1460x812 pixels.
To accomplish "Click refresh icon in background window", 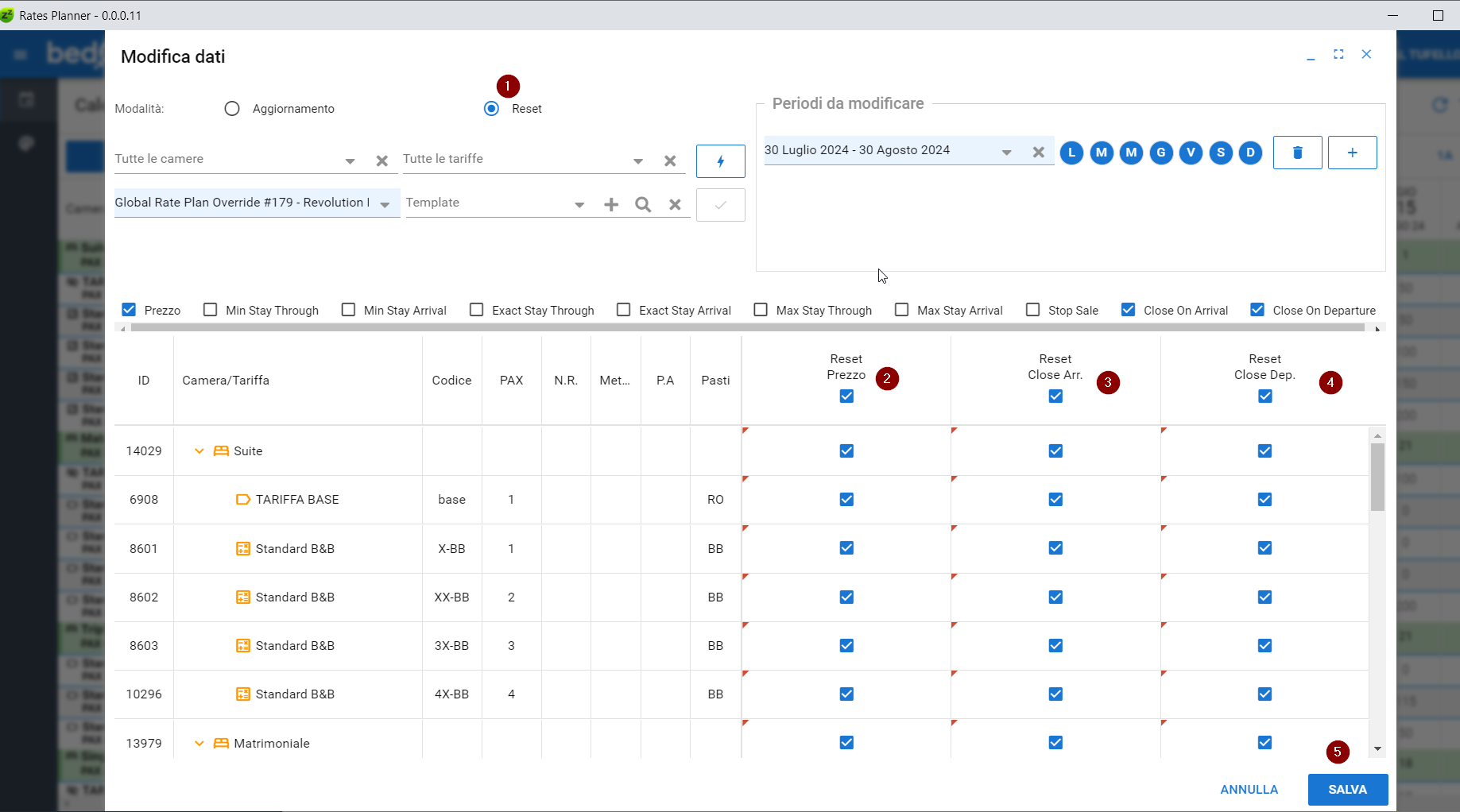I will coord(1439,105).
